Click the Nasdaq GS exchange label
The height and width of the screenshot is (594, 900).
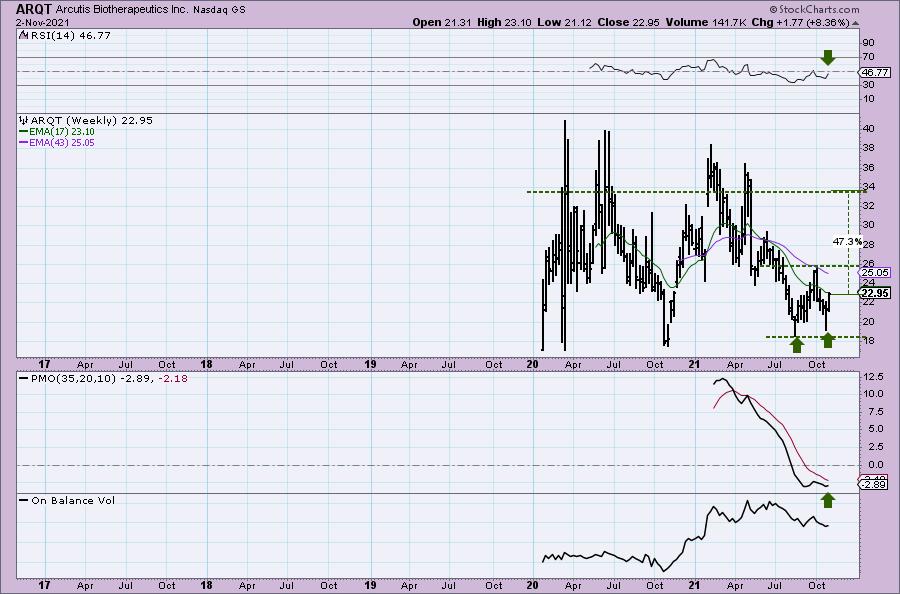point(219,10)
